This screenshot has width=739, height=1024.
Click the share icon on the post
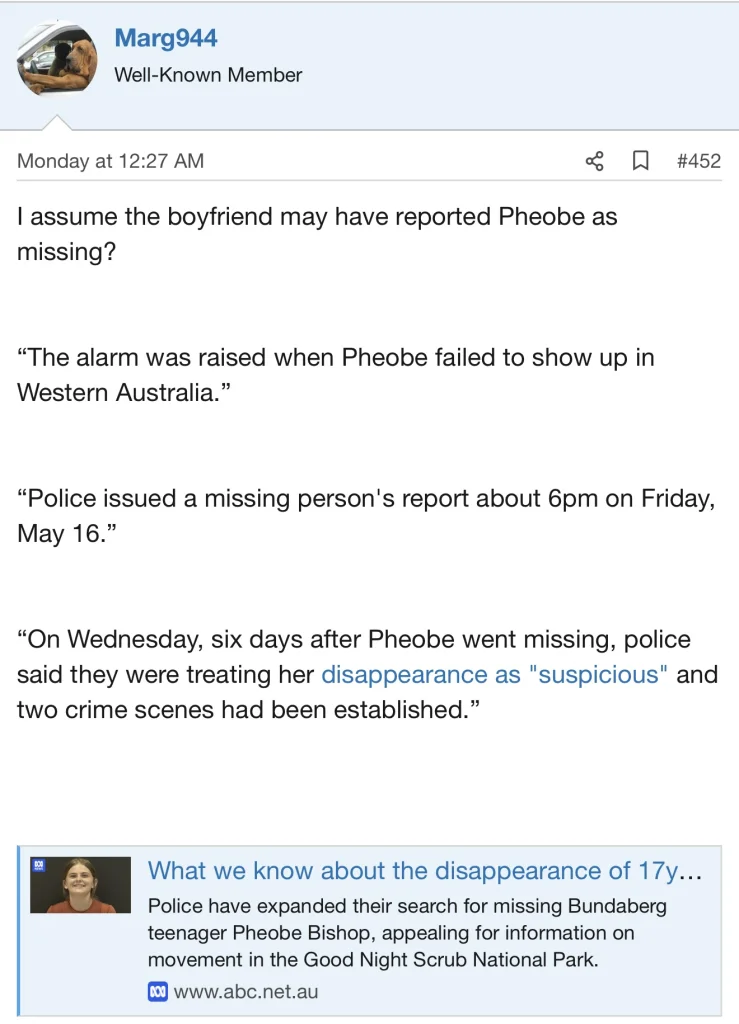594,161
